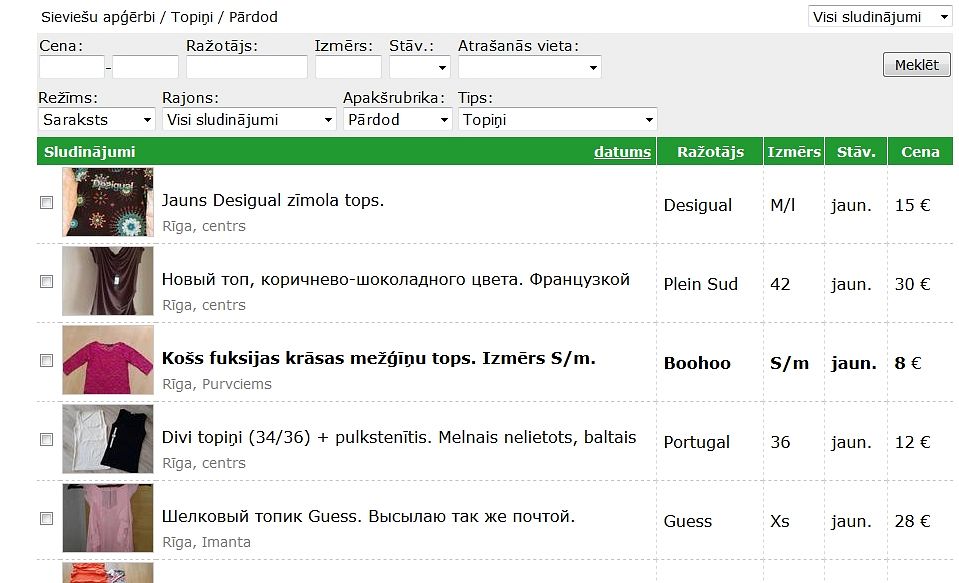Open the Новый топ коричнево-шоколадного listing
The height and width of the screenshot is (583, 959).
pyautogui.click(x=396, y=280)
